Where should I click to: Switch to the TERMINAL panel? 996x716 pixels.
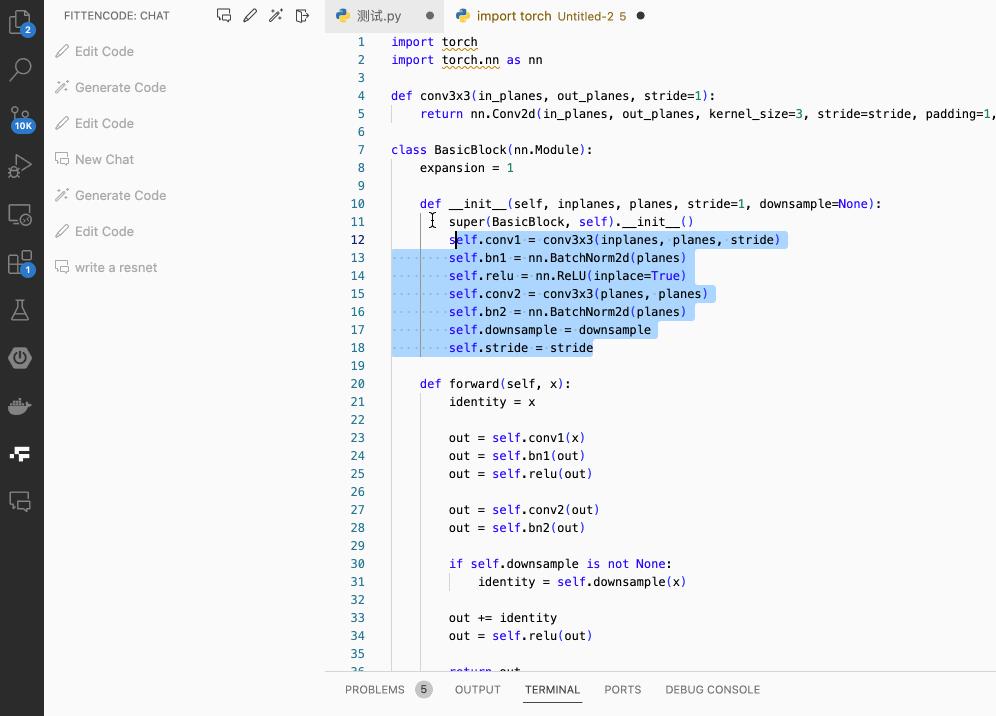[552, 689]
